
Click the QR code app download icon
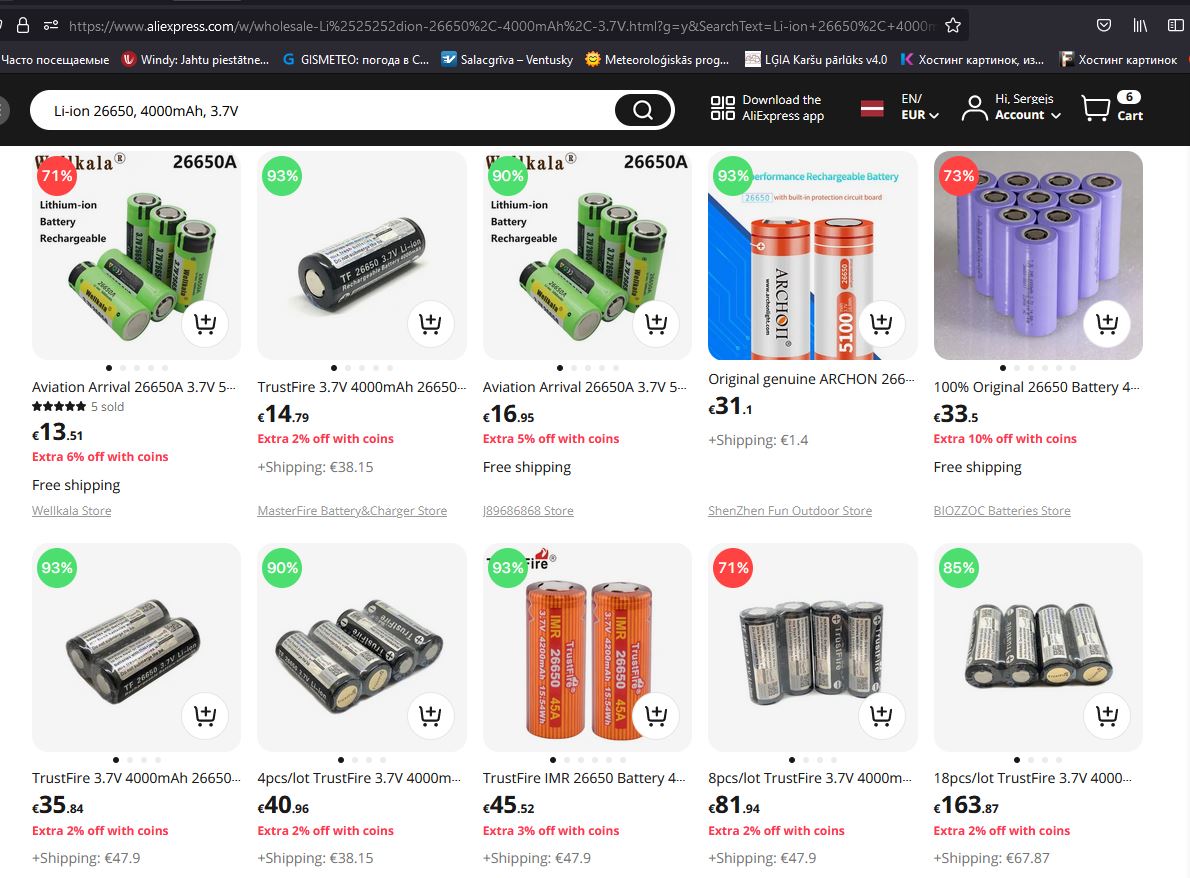722,108
